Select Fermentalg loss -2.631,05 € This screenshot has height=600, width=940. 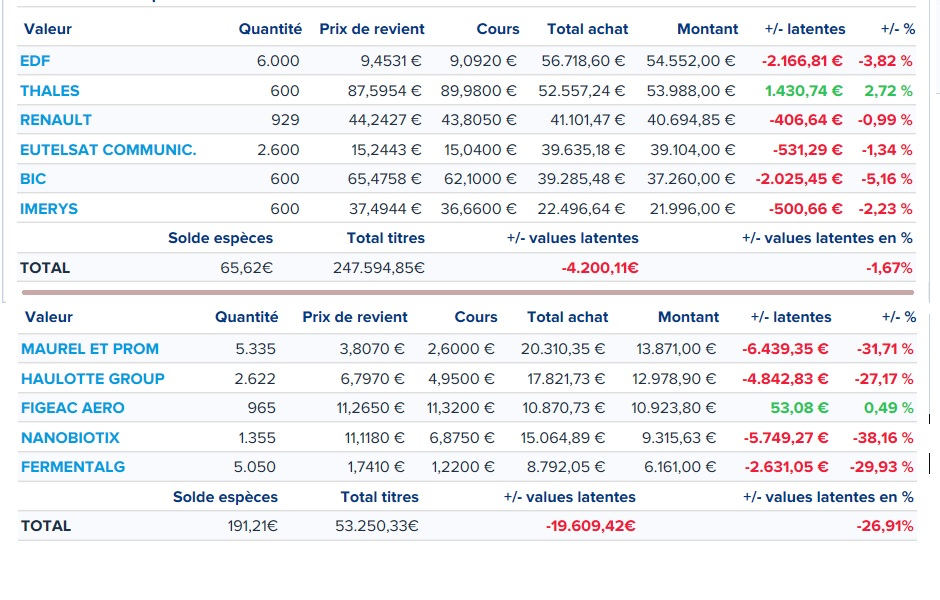[x=787, y=467]
